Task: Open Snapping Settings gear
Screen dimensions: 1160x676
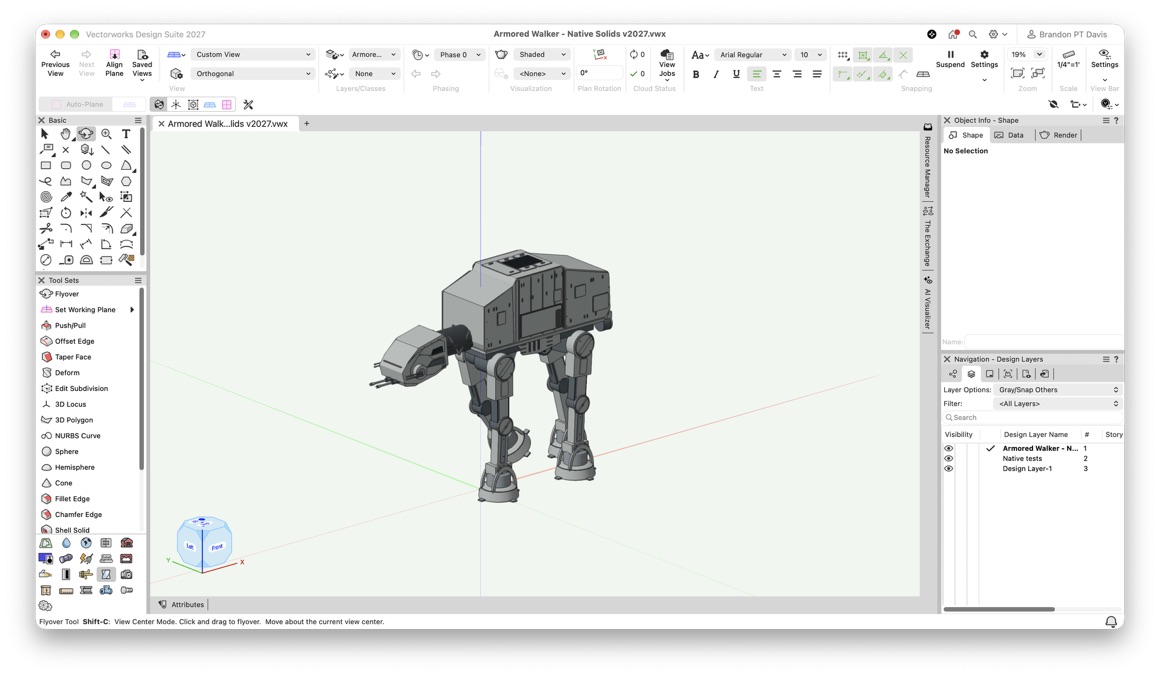Action: click(x=984, y=59)
